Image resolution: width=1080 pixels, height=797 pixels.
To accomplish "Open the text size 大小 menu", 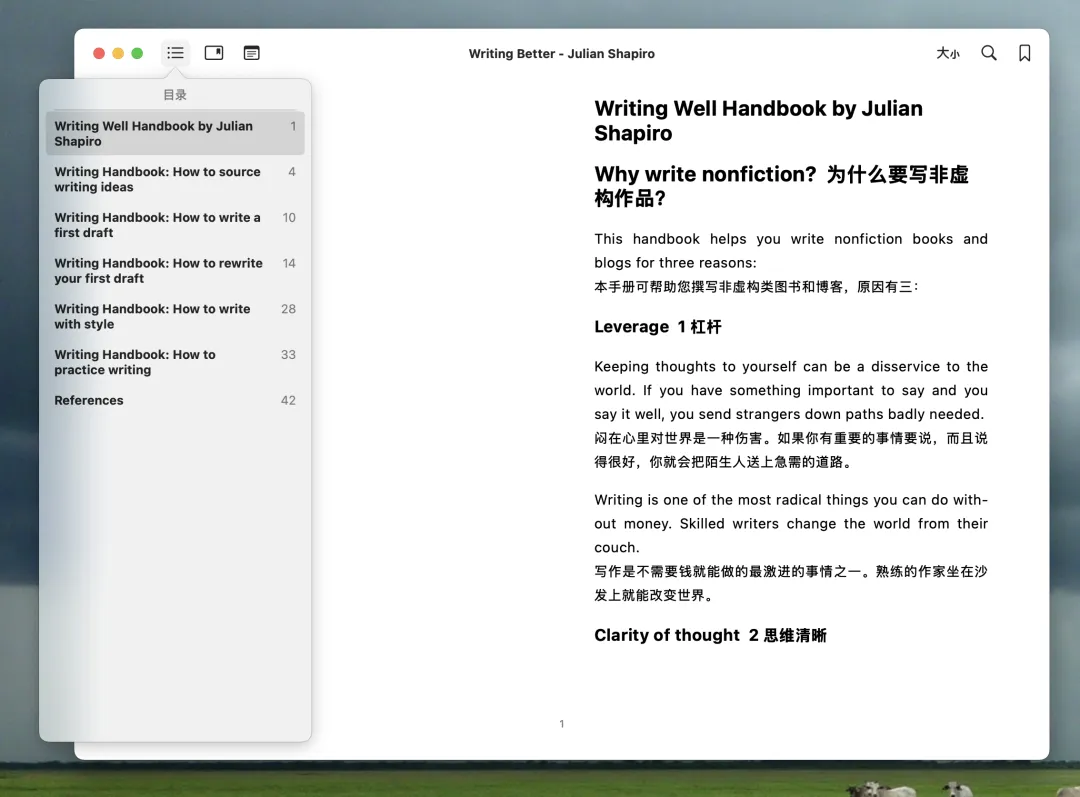I will (x=948, y=53).
